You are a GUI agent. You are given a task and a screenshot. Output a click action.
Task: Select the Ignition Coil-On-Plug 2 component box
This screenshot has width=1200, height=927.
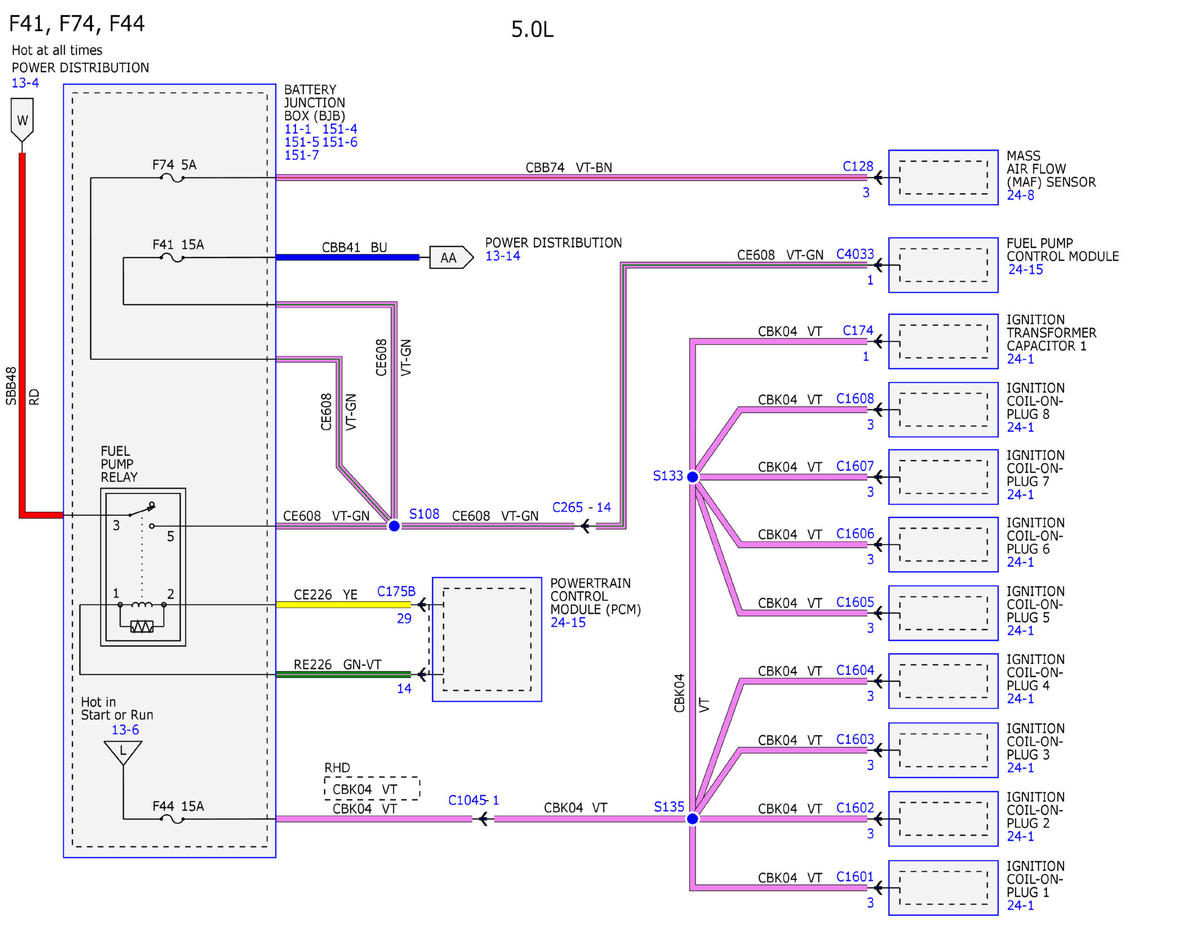point(943,819)
